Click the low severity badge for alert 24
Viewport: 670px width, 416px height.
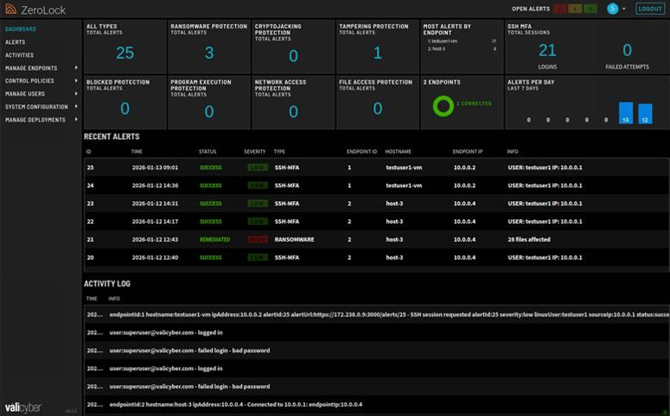coord(258,185)
